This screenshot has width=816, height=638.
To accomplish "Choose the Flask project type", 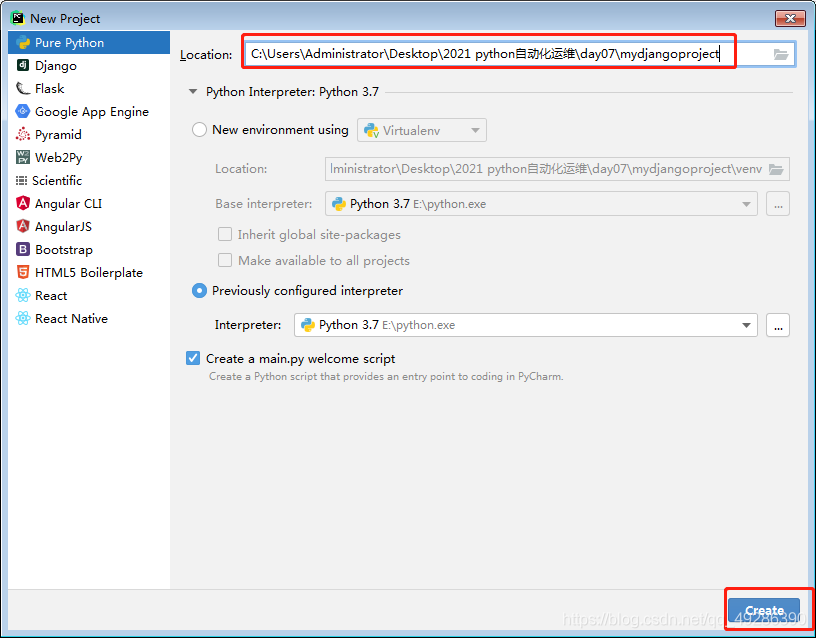I will [88, 88].
